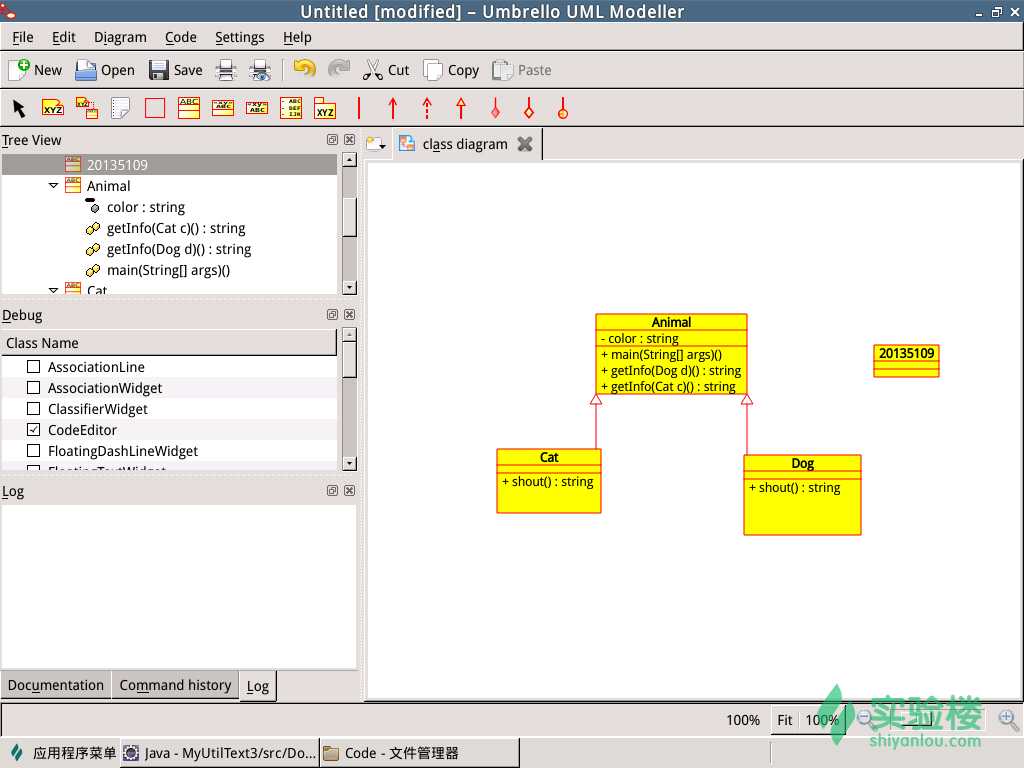Open the Settings menu
1024x768 pixels.
click(x=240, y=37)
